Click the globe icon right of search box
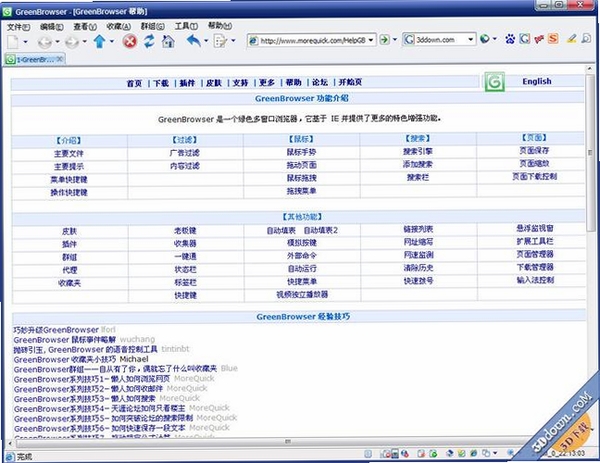Screen dimensions: 600x463 point(484,39)
